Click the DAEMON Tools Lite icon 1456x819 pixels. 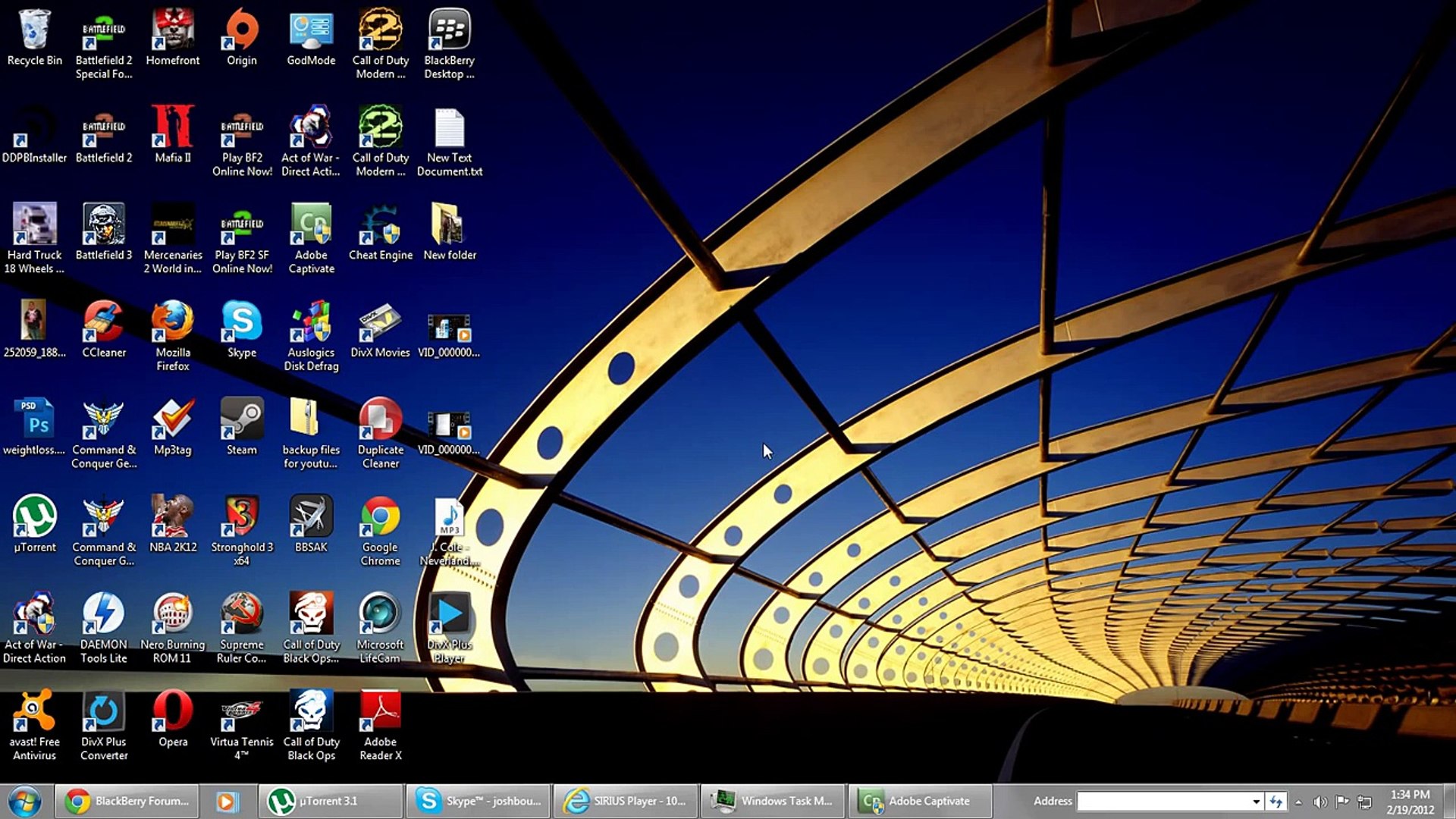point(104,614)
